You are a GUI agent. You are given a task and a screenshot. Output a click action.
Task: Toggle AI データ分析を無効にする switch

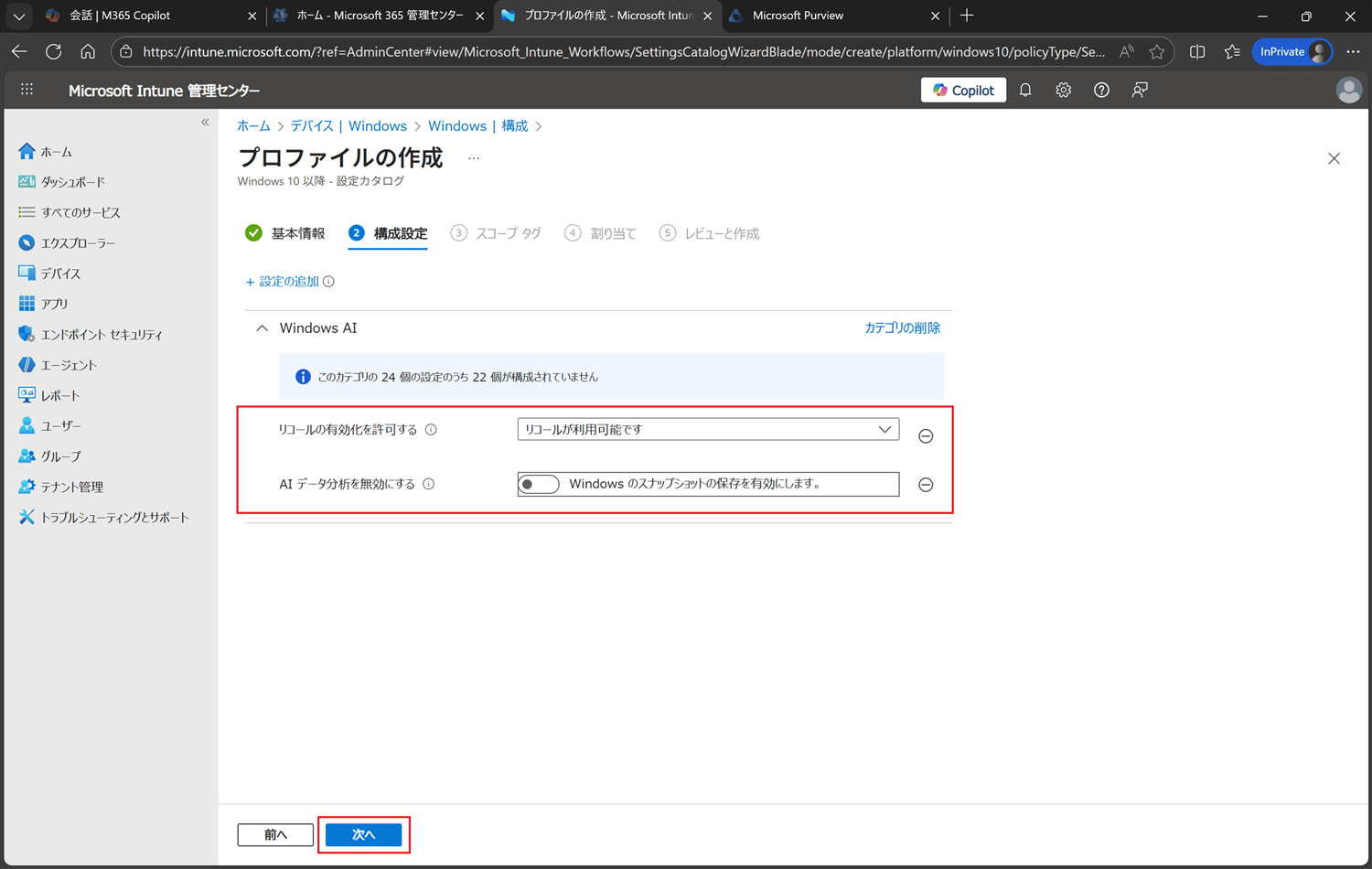click(538, 484)
